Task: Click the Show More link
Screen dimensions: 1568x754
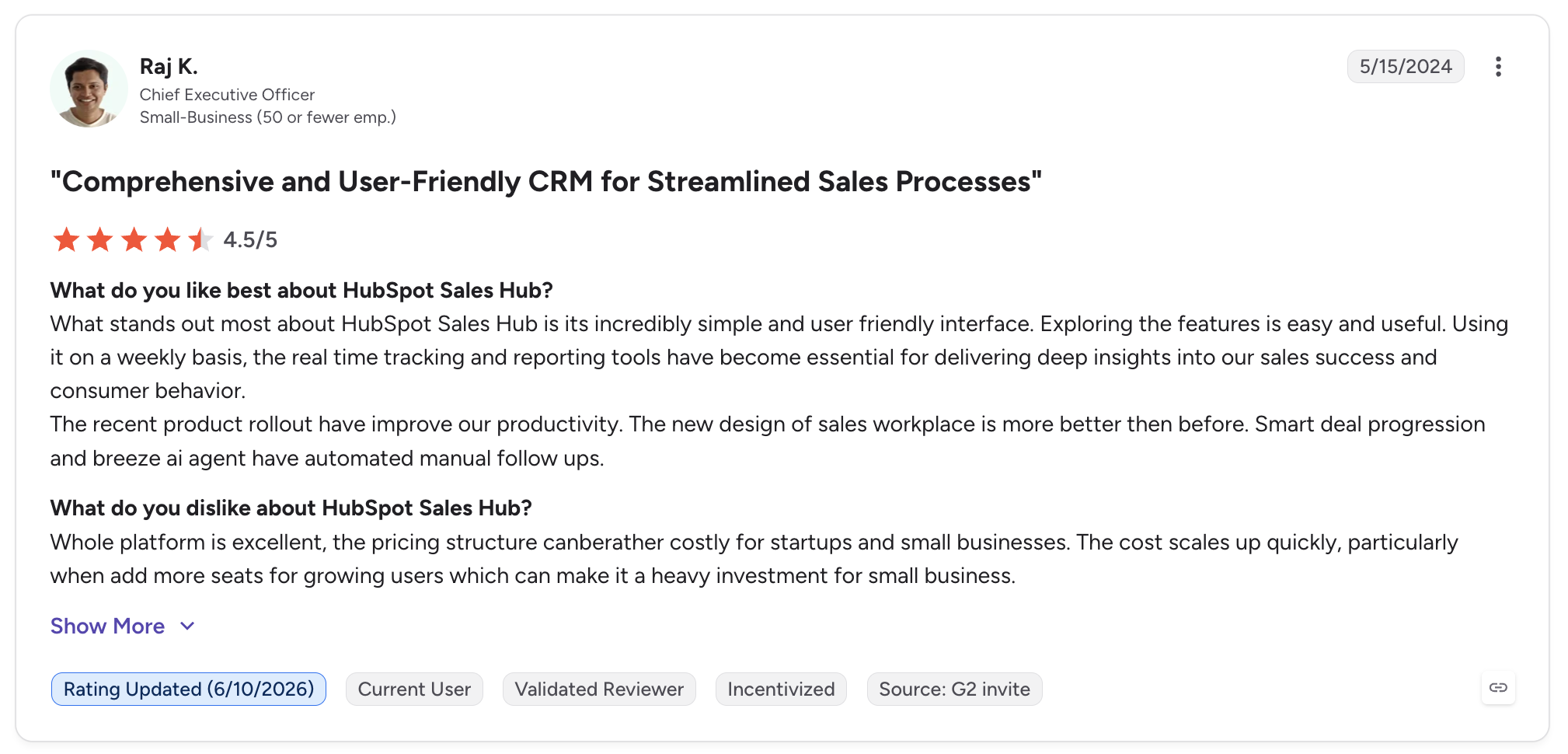Action: point(107,626)
